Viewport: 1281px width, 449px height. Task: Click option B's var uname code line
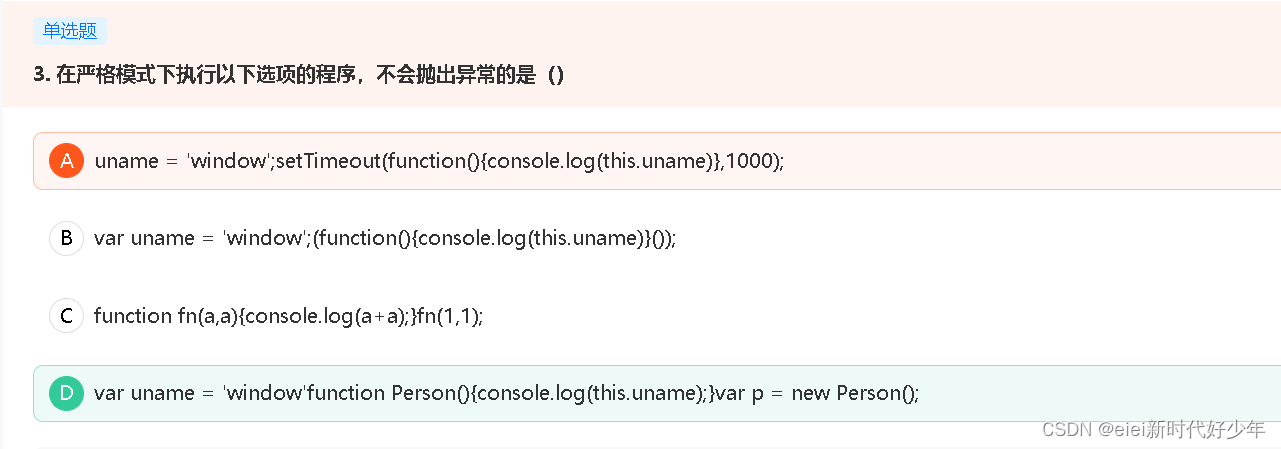[x=384, y=238]
